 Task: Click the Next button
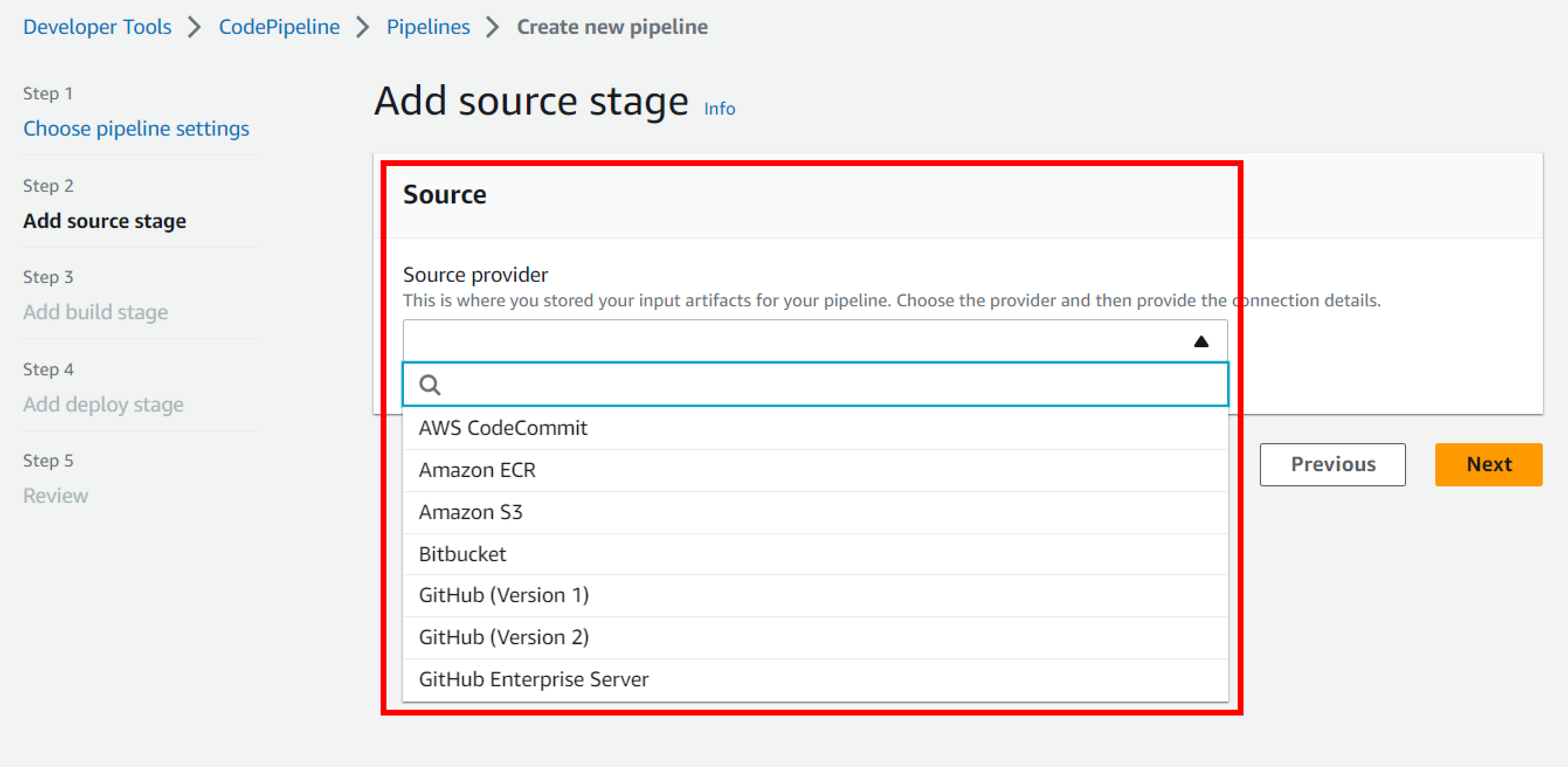[1488, 464]
